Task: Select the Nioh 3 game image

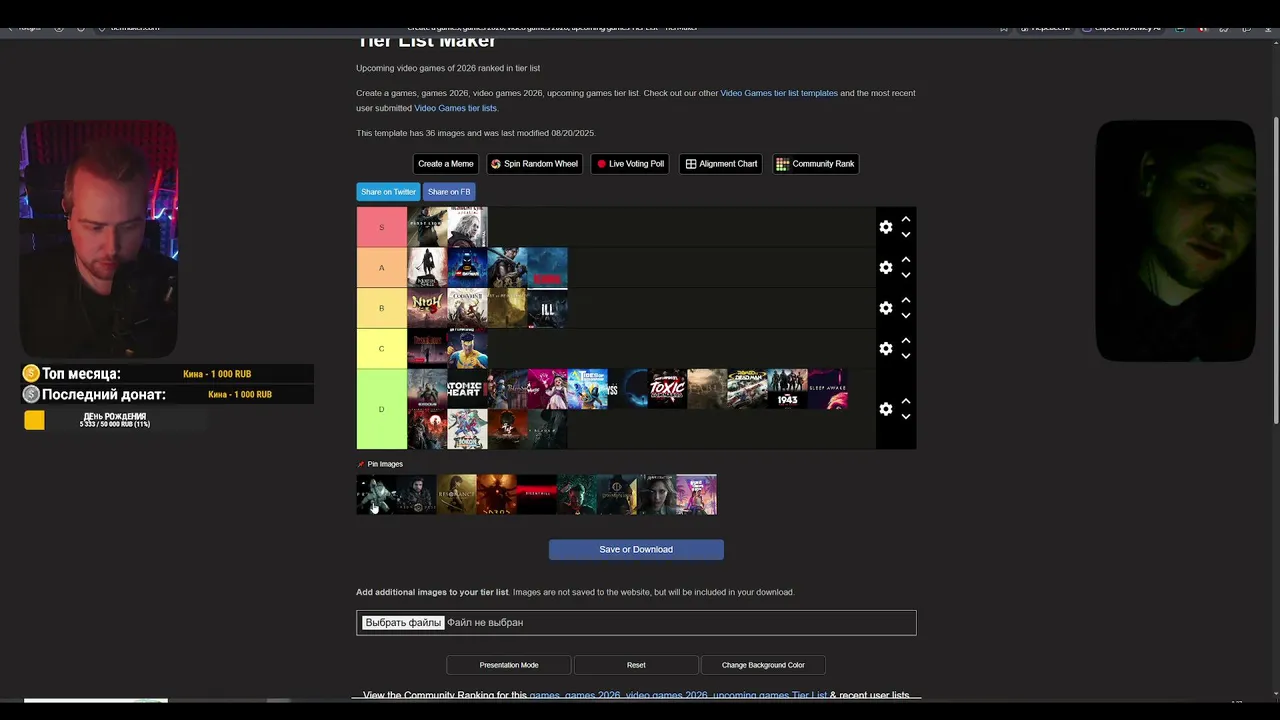Action: point(427,308)
